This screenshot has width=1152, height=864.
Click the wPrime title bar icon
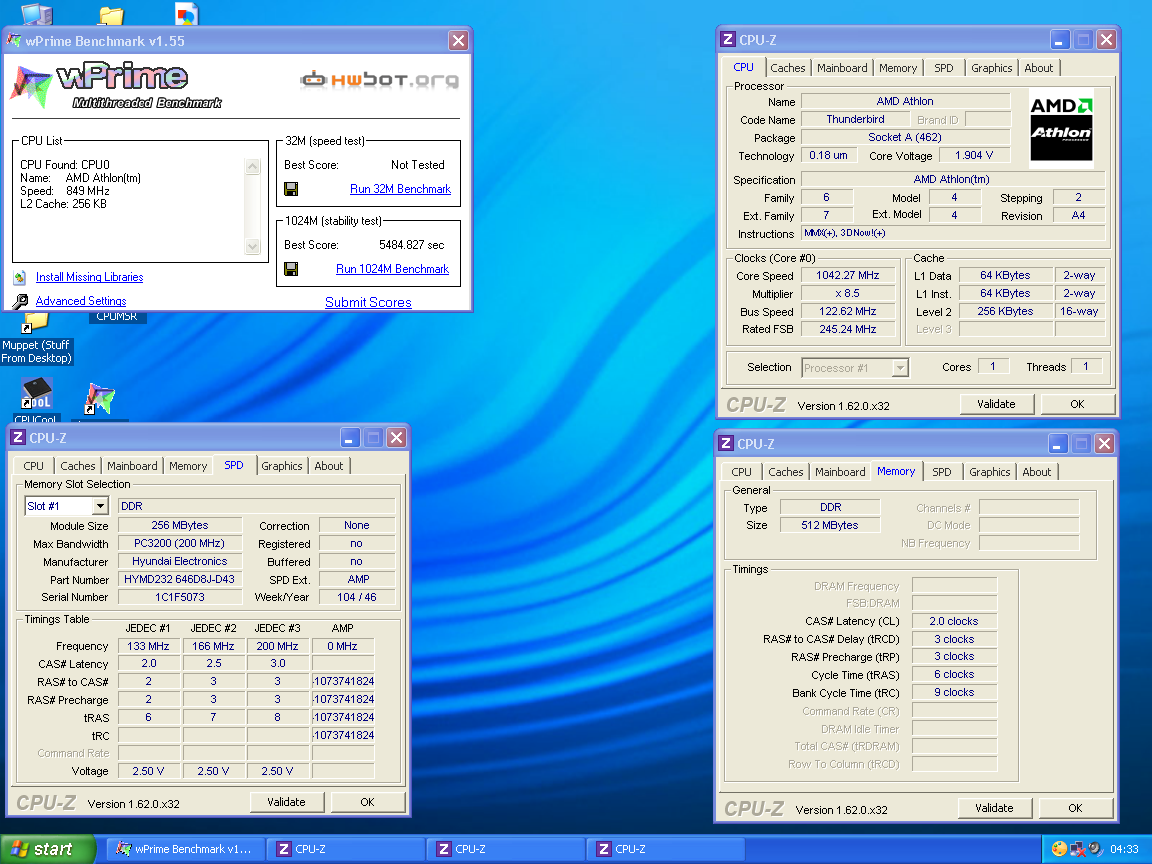click(x=14, y=40)
